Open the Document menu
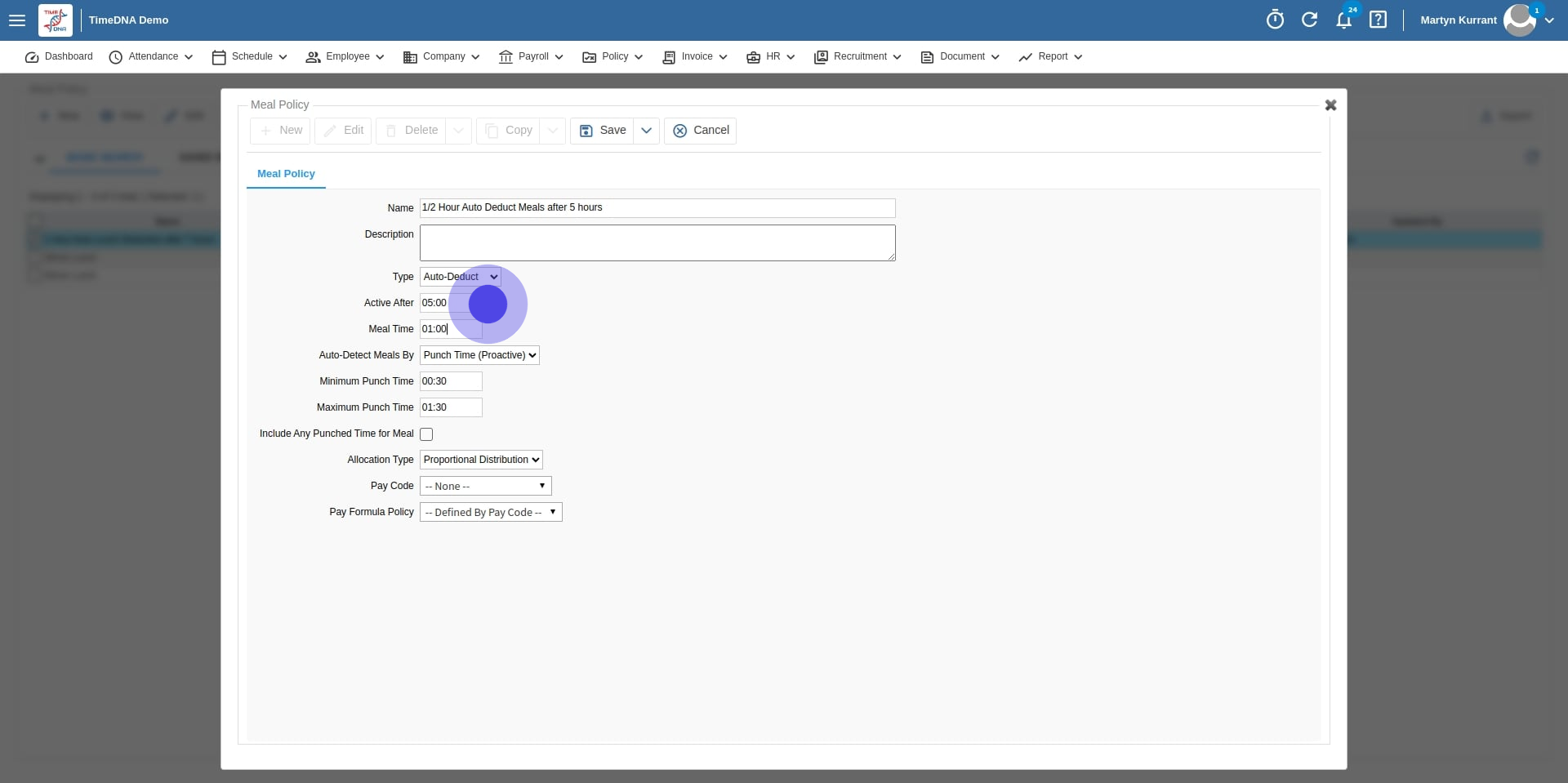The image size is (1568, 783). [x=960, y=57]
